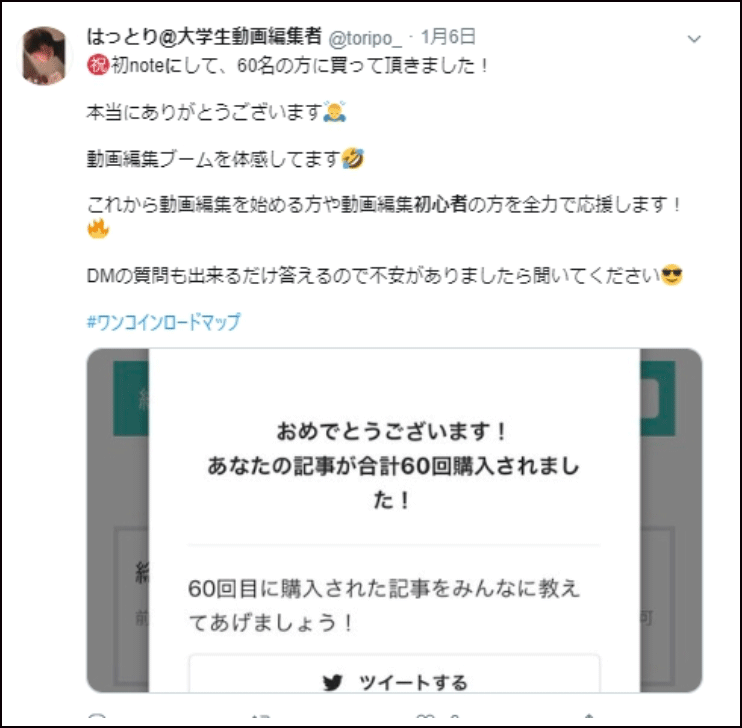Click the @toripo_ handle
The image size is (742, 728).
365,38
